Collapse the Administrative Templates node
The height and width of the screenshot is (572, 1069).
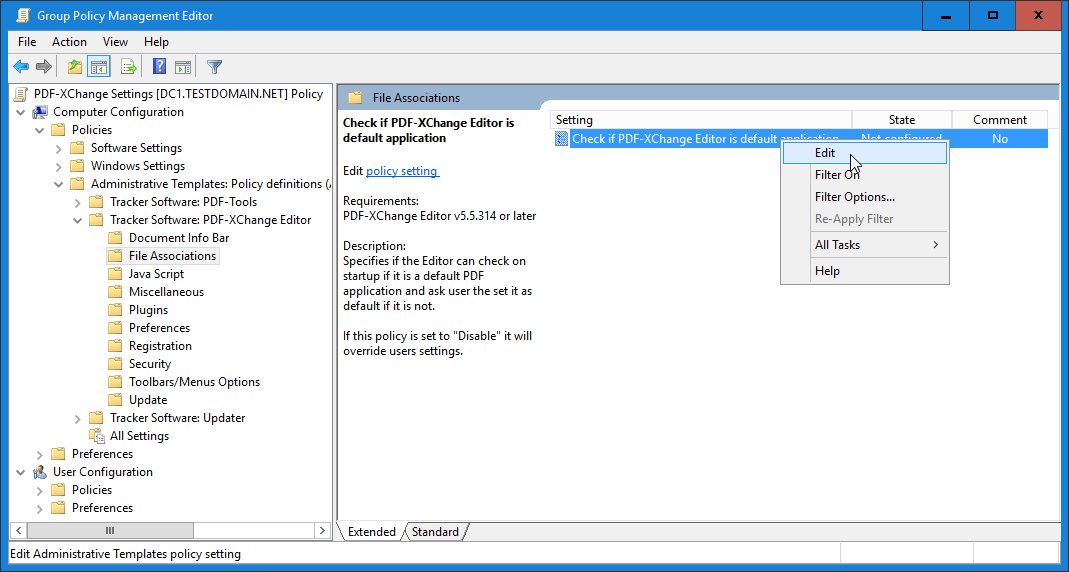pos(59,184)
